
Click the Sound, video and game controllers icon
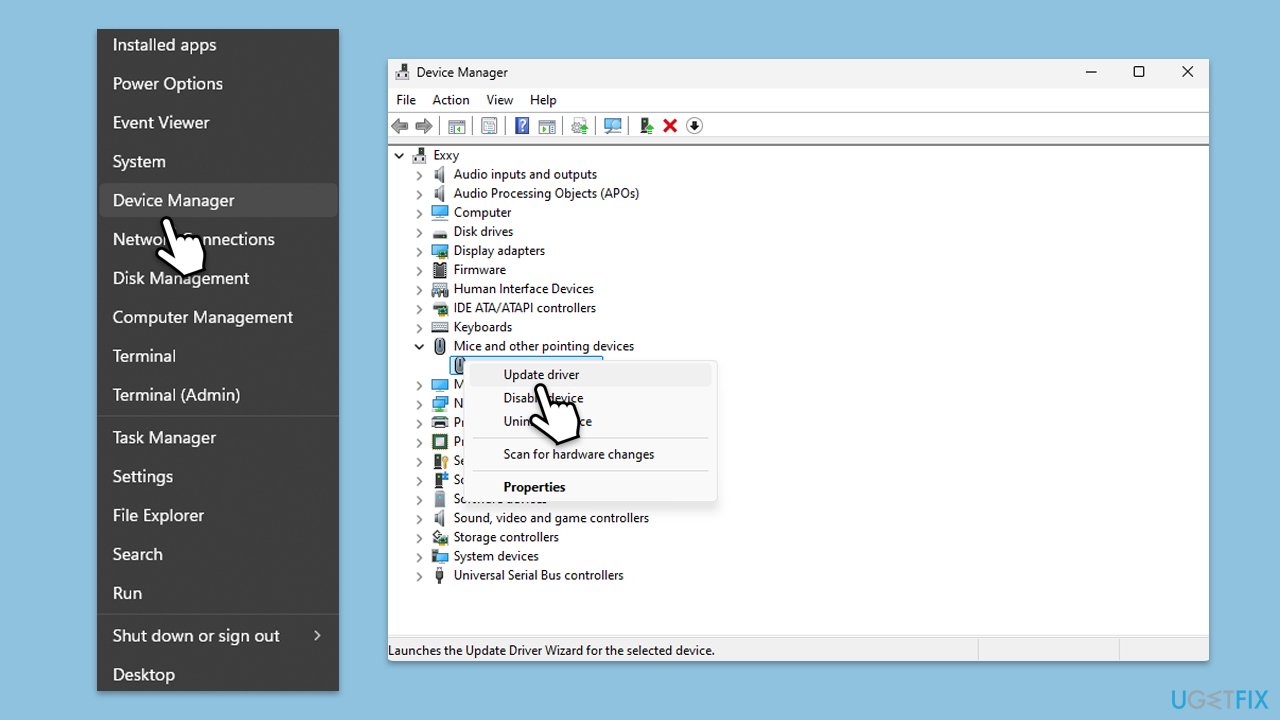pos(440,518)
